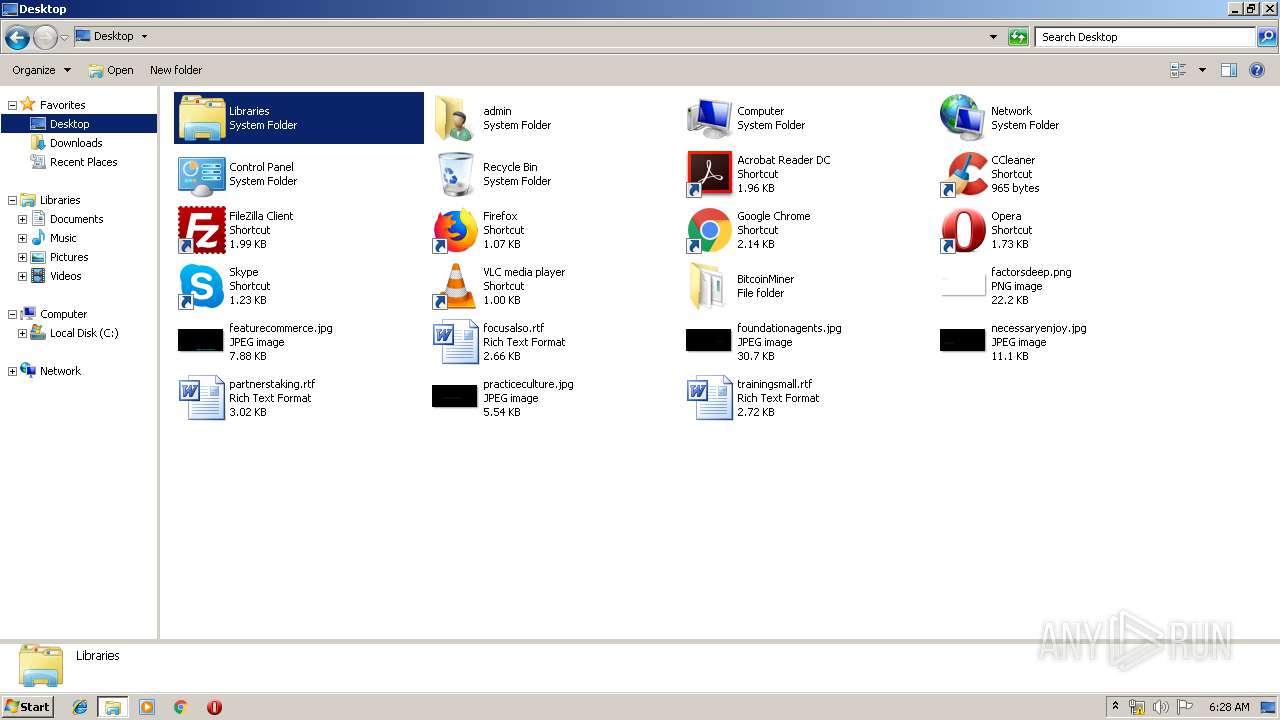This screenshot has width=1280, height=720.
Task: Expand the Local Disk (C:) node
Action: point(22,333)
